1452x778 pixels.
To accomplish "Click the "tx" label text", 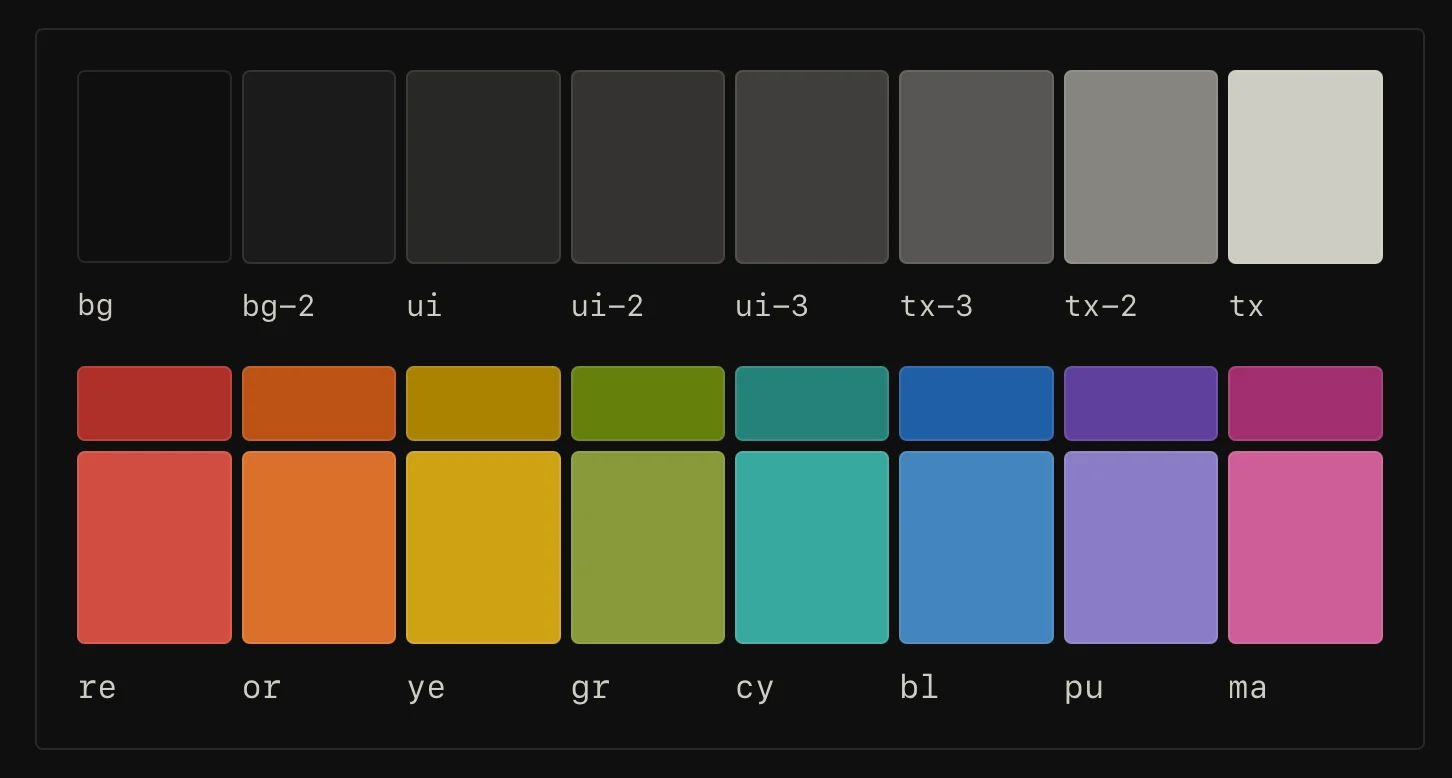I will coord(1247,306).
